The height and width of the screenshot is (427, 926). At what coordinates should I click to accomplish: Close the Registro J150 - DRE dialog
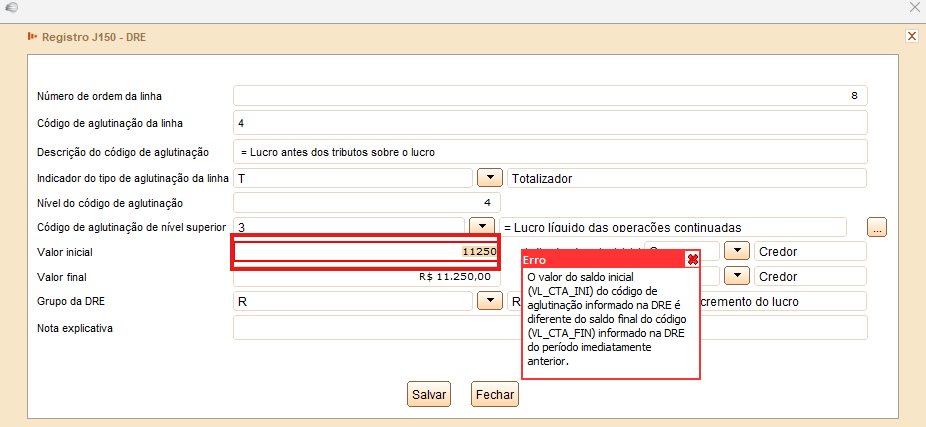(912, 37)
